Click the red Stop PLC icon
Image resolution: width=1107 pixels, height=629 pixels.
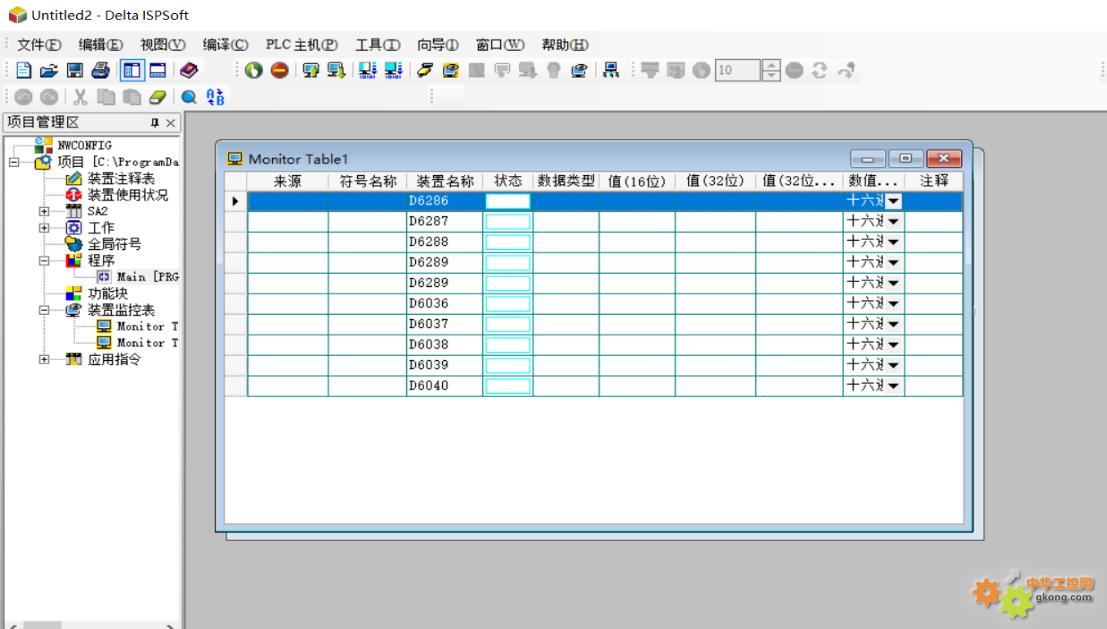(280, 70)
